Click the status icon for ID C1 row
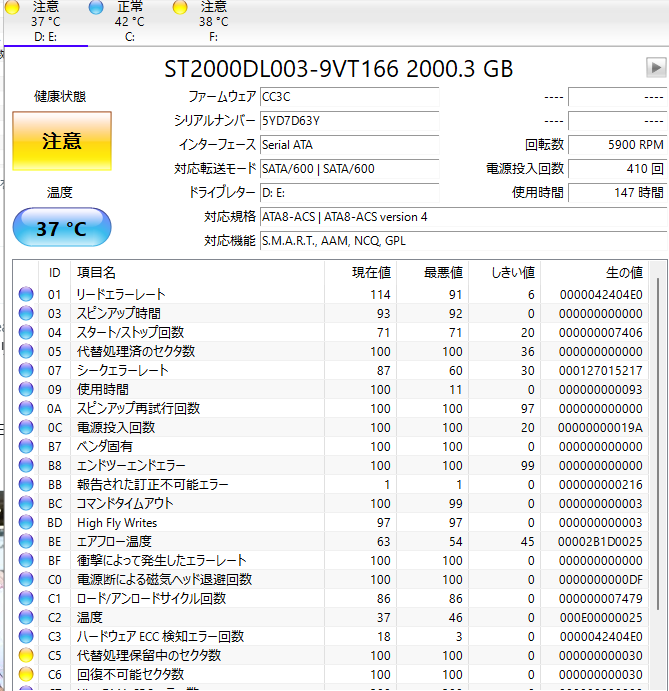The image size is (669, 691). 26,598
